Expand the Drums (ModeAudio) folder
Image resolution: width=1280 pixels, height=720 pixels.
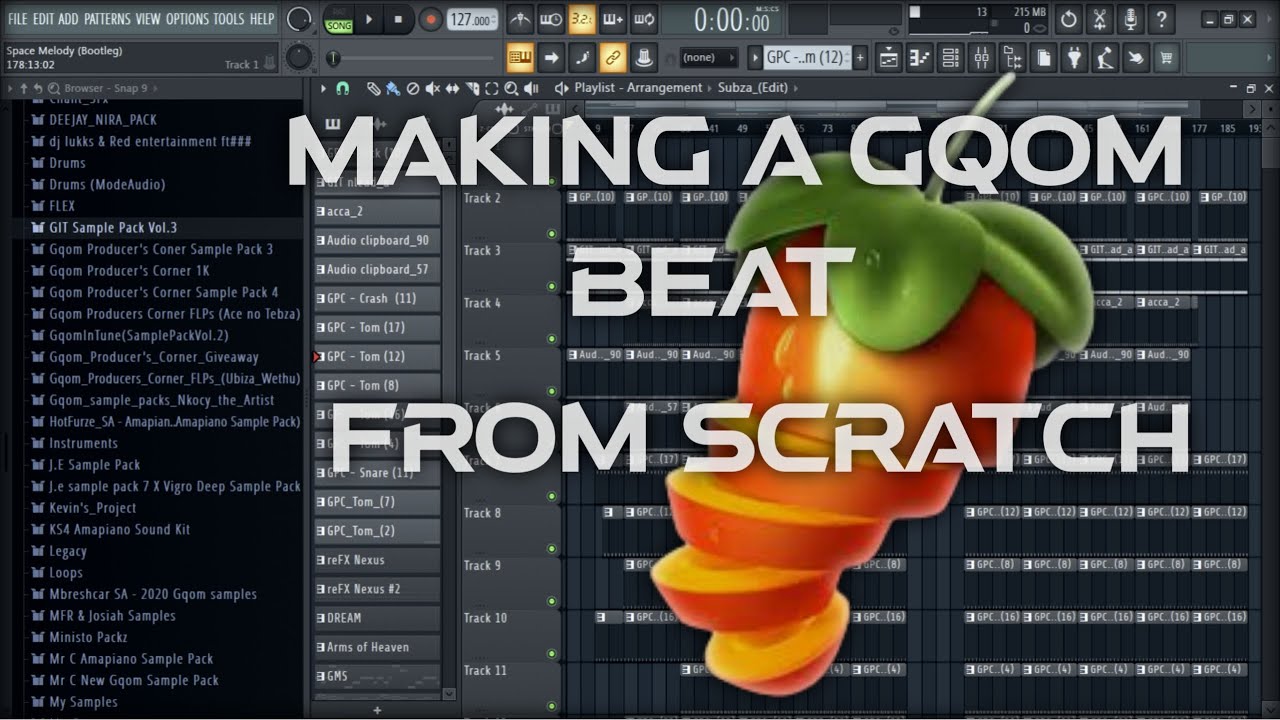point(107,184)
